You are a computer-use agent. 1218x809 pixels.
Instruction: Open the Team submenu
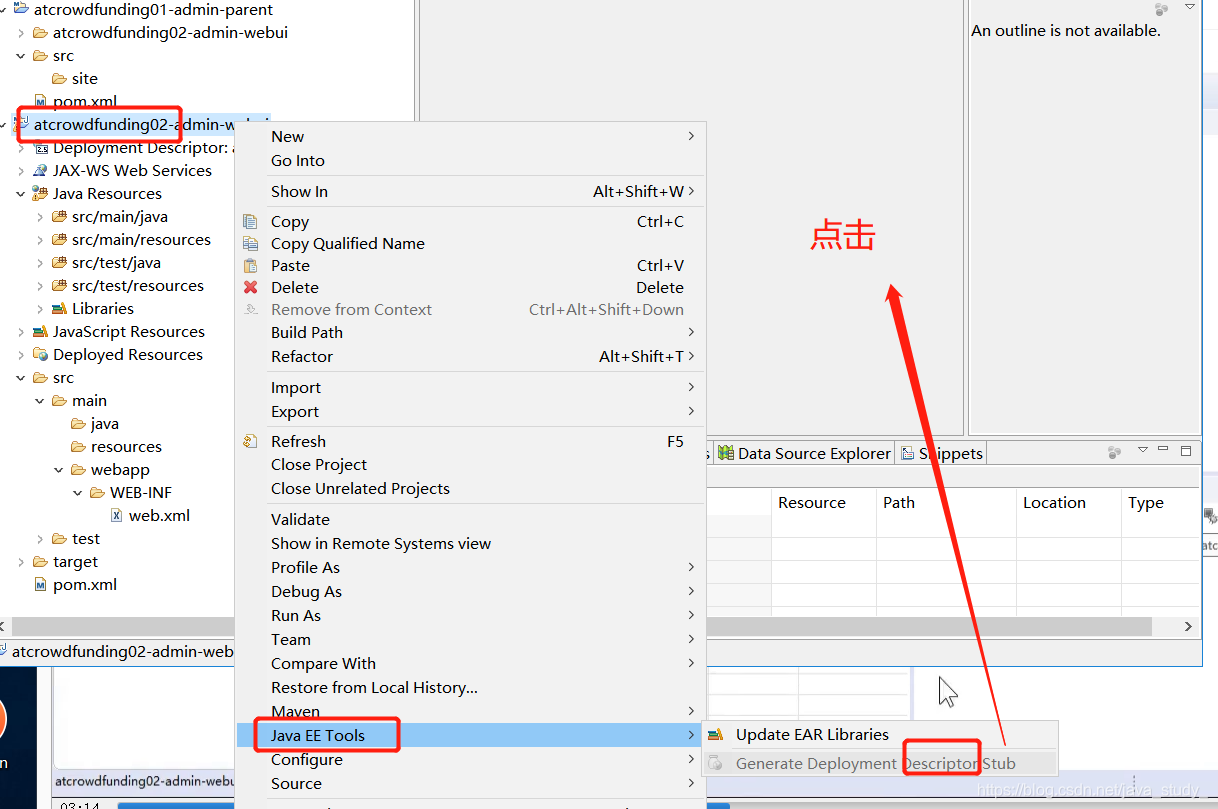tap(470, 640)
